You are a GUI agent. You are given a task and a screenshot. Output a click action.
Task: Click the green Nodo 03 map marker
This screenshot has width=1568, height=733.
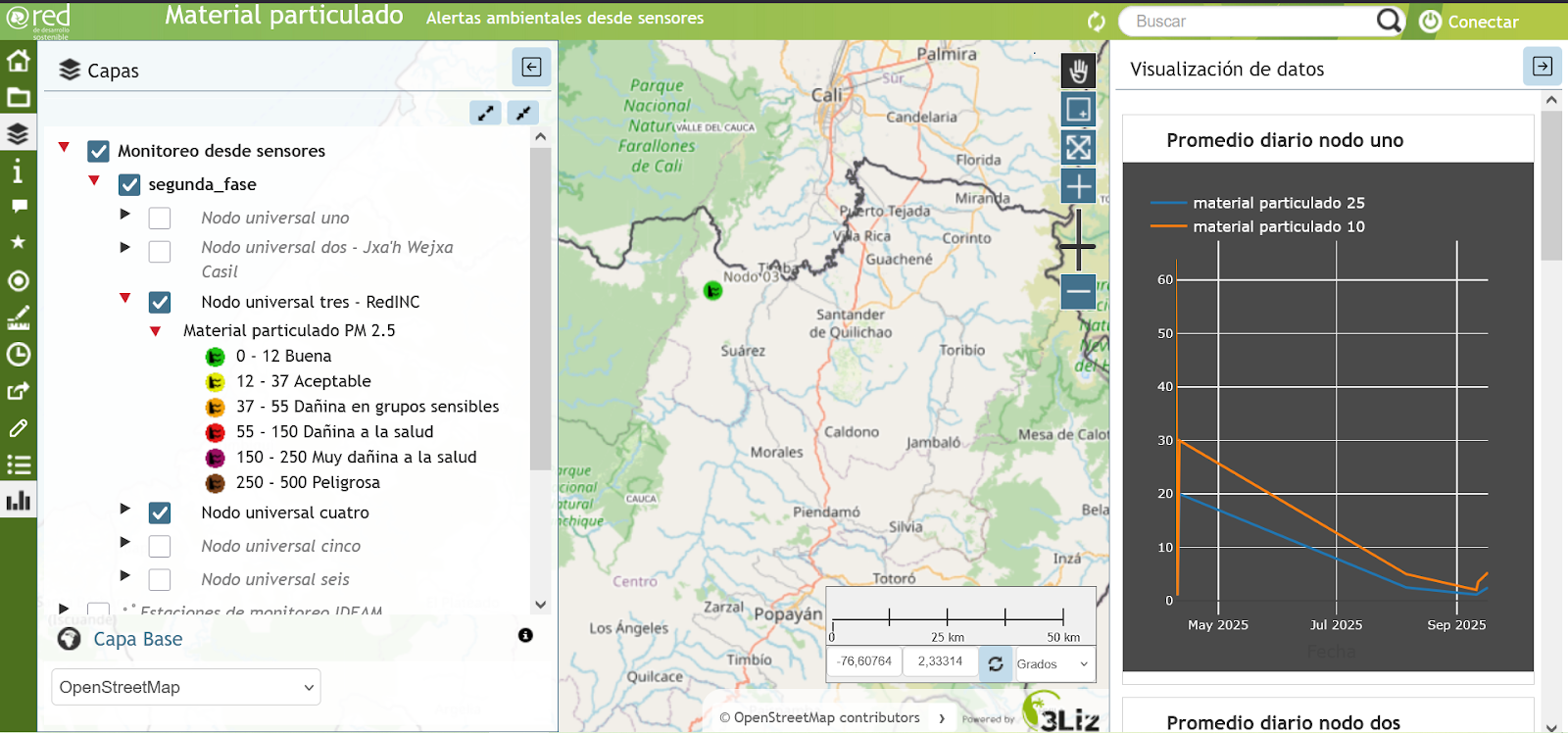[712, 290]
